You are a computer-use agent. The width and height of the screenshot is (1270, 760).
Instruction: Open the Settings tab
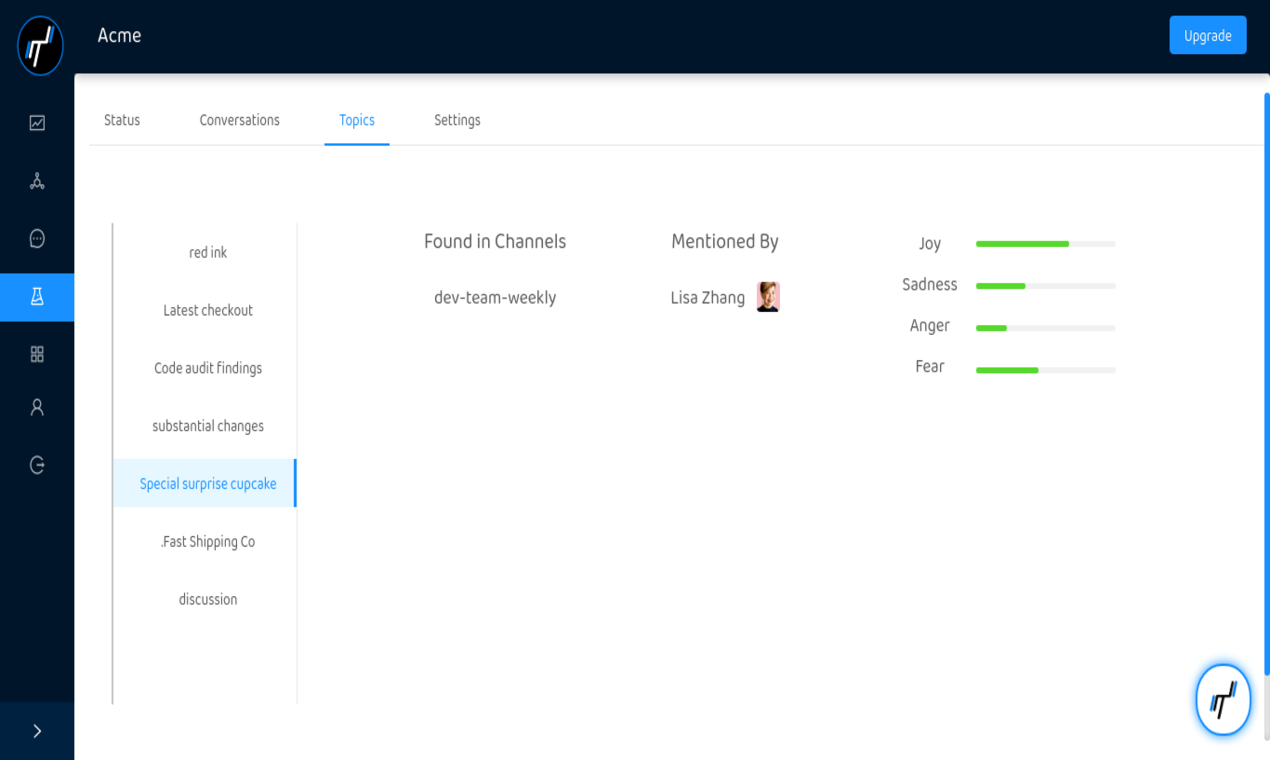457,120
